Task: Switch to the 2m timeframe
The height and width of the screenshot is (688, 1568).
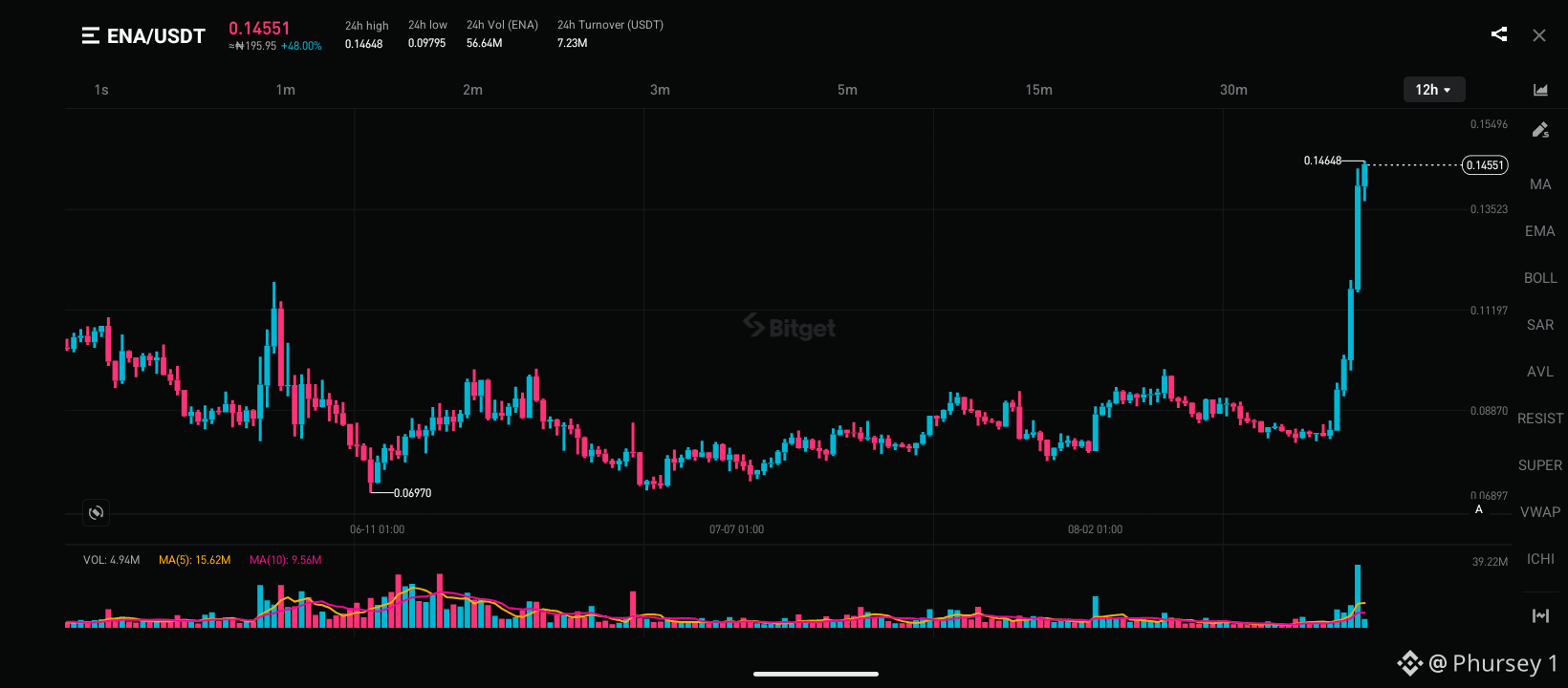Action: pyautogui.click(x=473, y=90)
